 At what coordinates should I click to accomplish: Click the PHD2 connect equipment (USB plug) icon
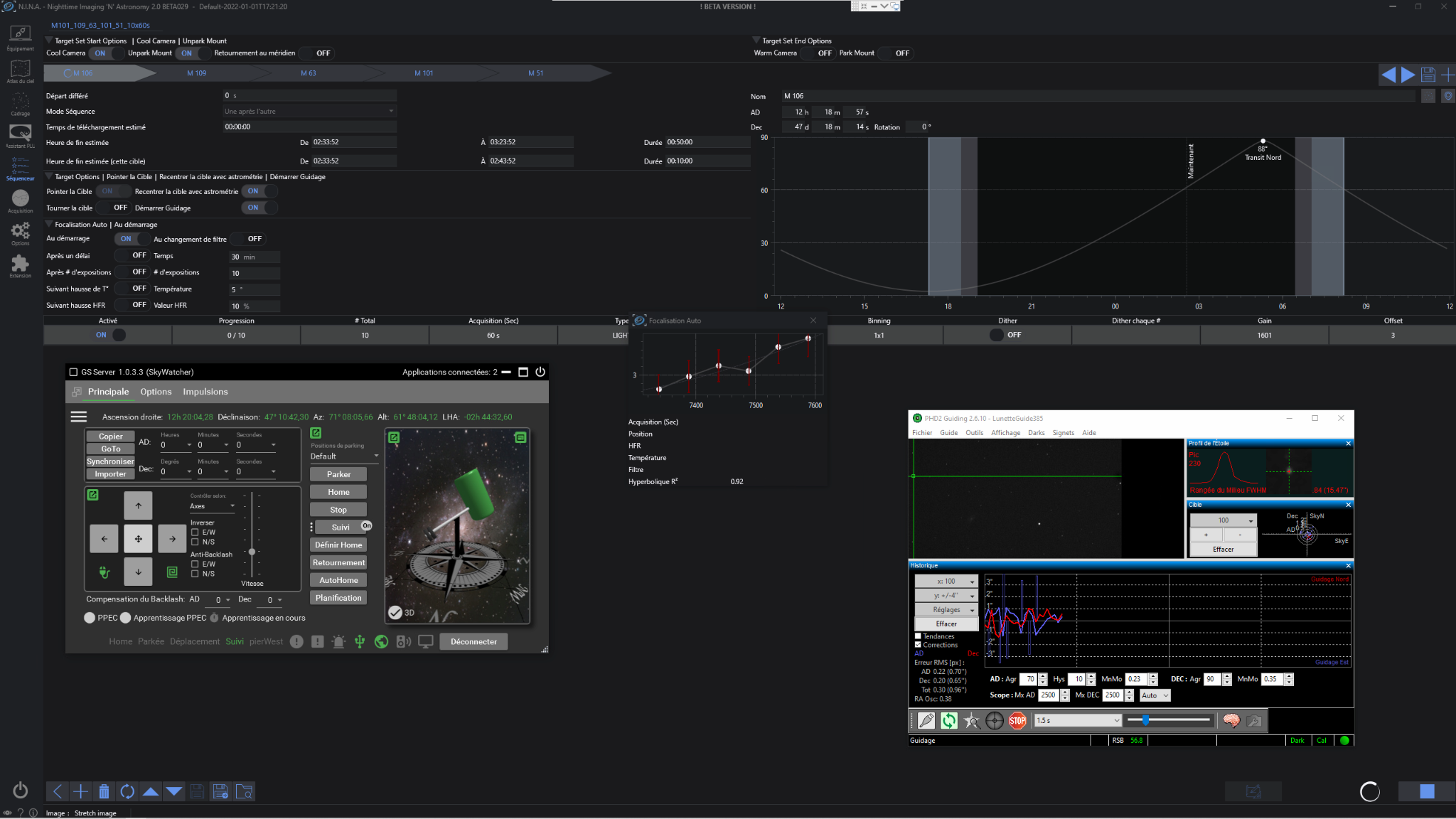coord(926,721)
